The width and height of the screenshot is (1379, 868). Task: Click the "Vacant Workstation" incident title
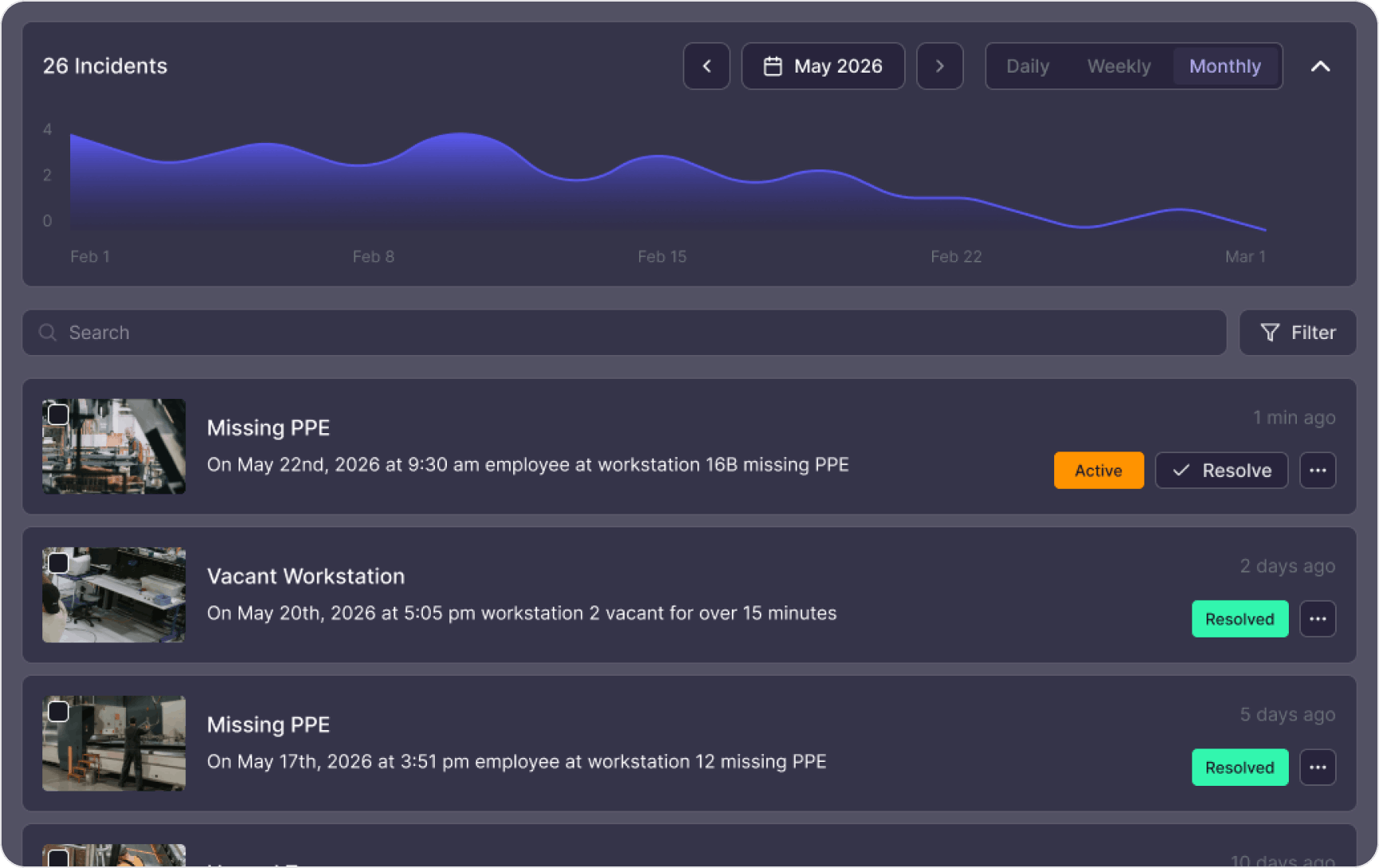[x=306, y=576]
